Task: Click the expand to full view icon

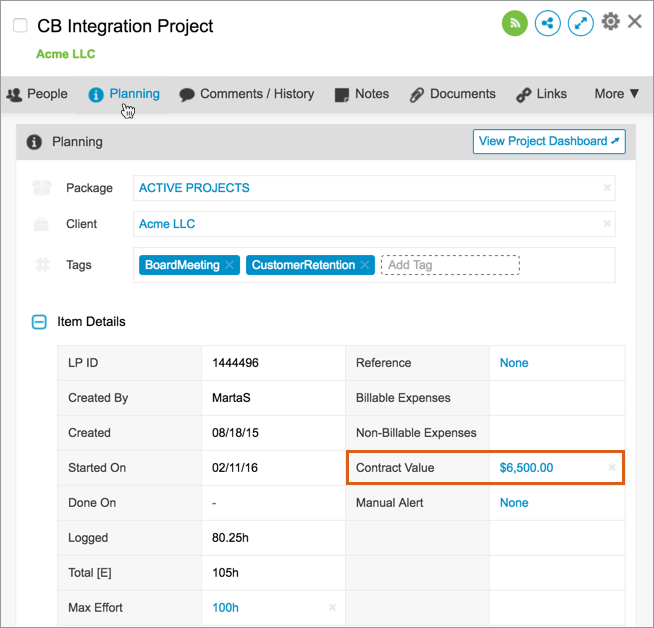Action: click(580, 23)
